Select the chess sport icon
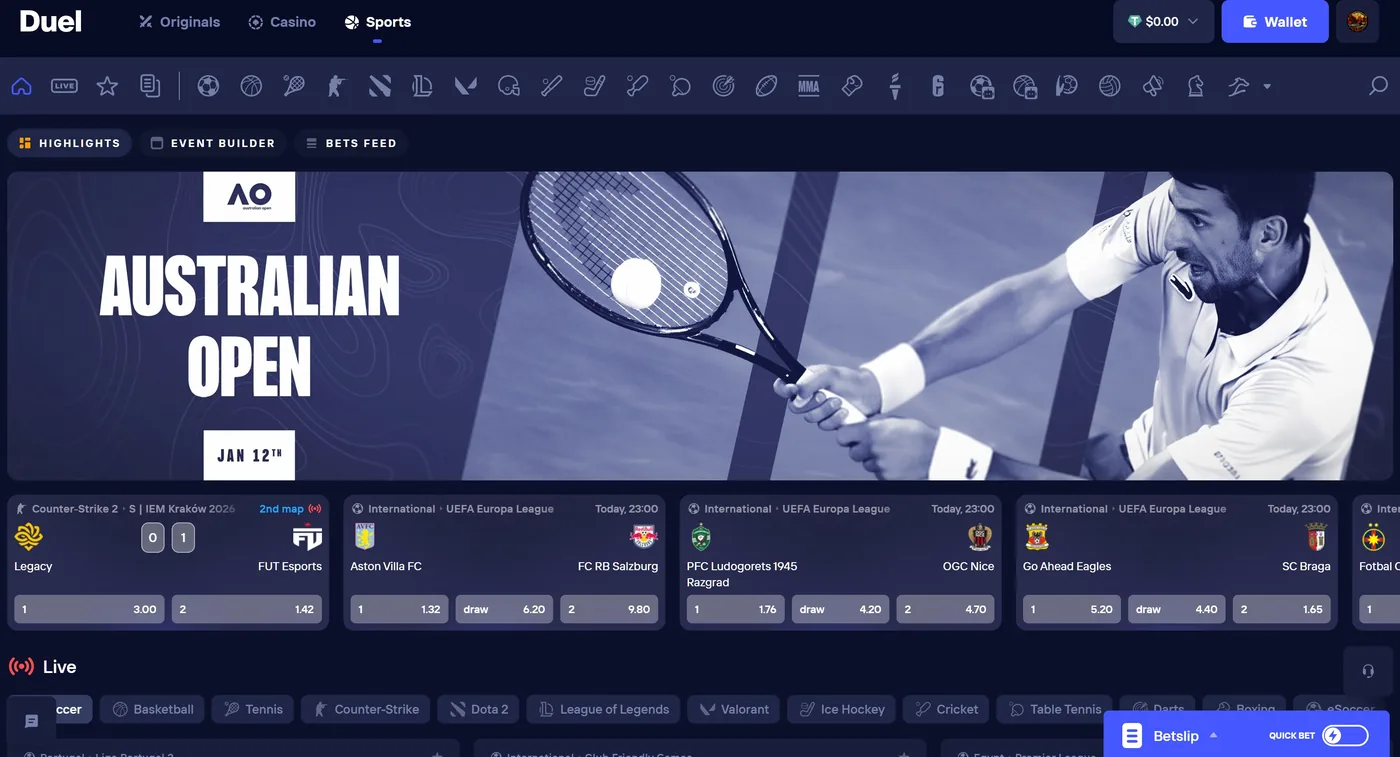This screenshot has width=1400, height=757. coord(1196,86)
